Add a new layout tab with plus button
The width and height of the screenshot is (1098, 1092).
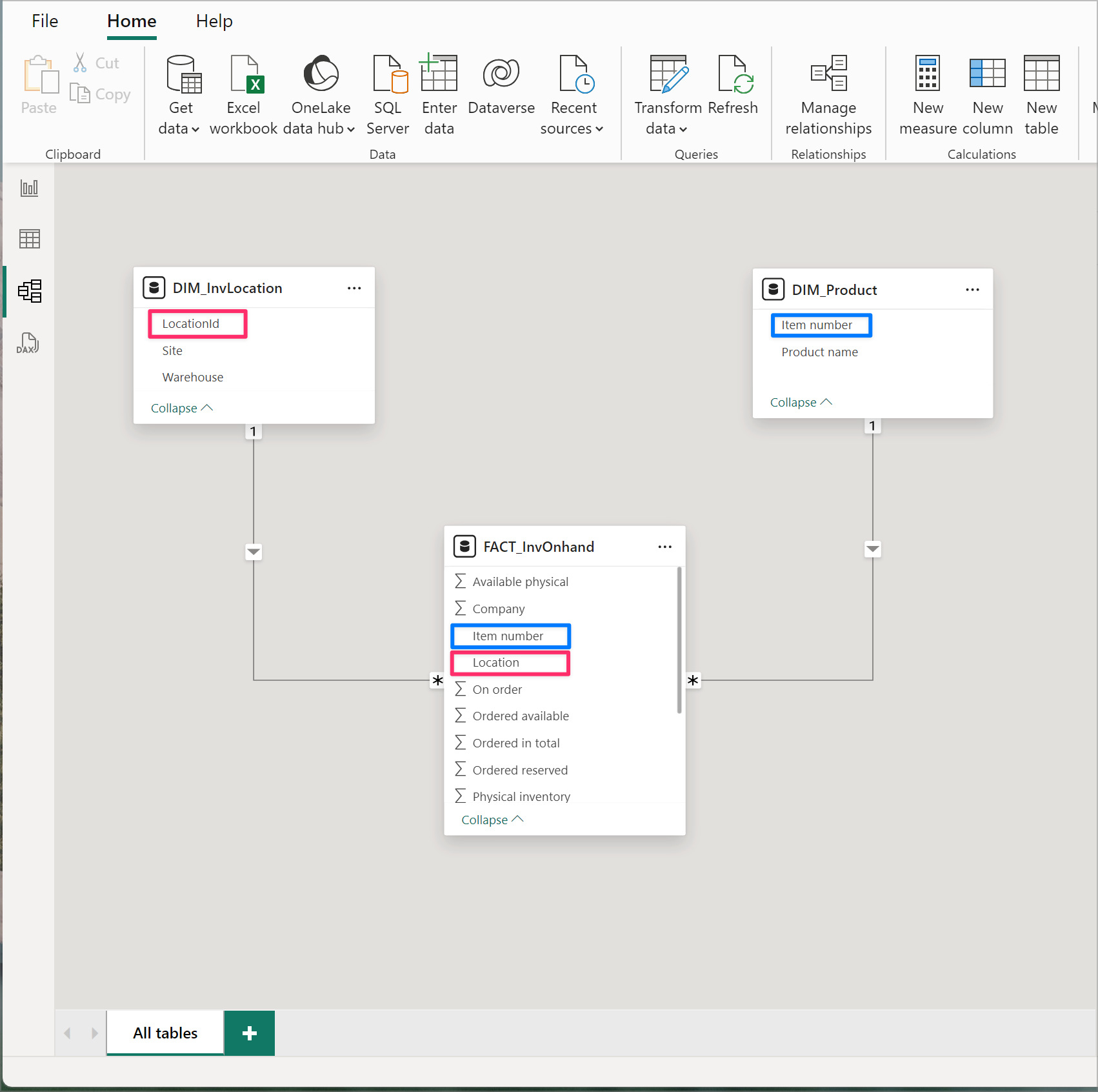[250, 1033]
